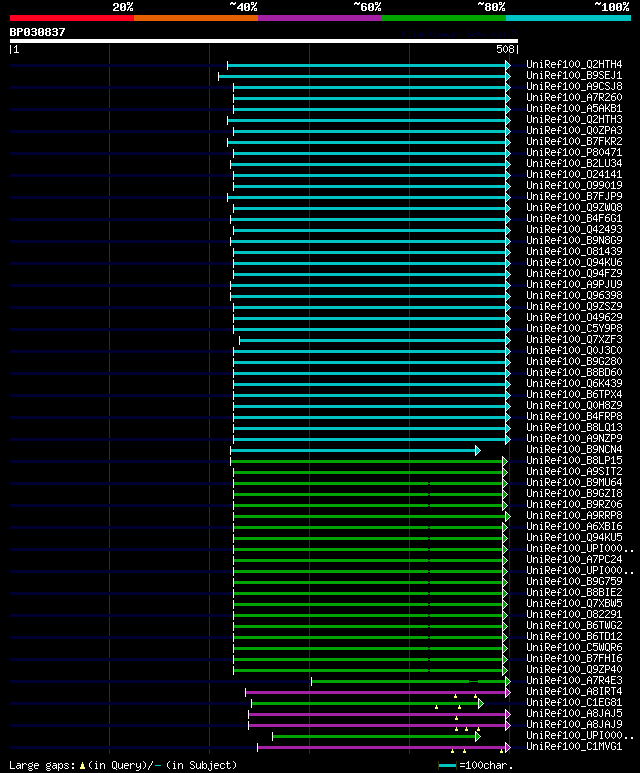The image size is (640, 773).
Task: Click the cyan alignment bar for UniRef100_B9SEJ1
Action: pyautogui.click(x=362, y=76)
